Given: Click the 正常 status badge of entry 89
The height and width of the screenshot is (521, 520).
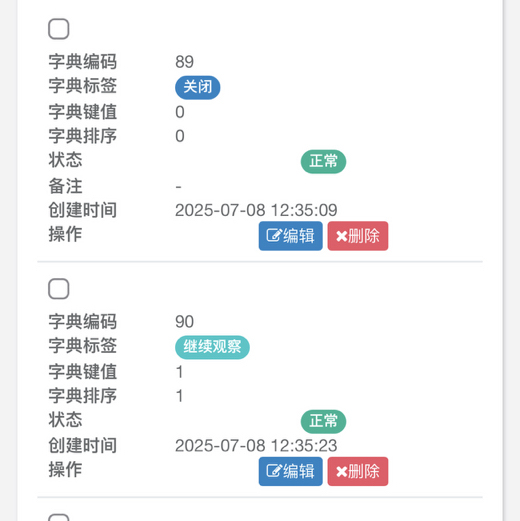Looking at the screenshot, I should (323, 162).
